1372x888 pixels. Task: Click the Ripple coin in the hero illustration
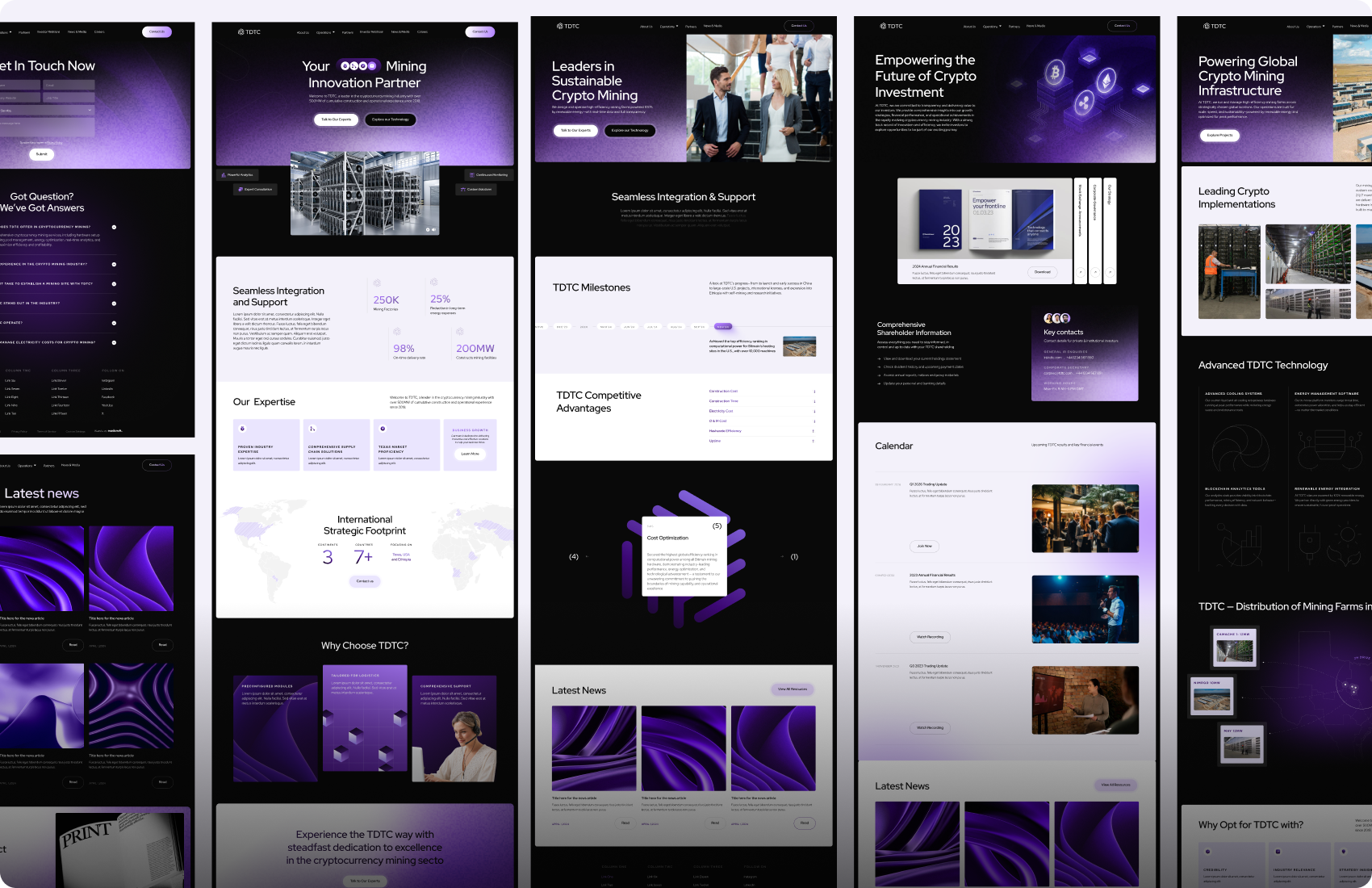click(x=1083, y=102)
